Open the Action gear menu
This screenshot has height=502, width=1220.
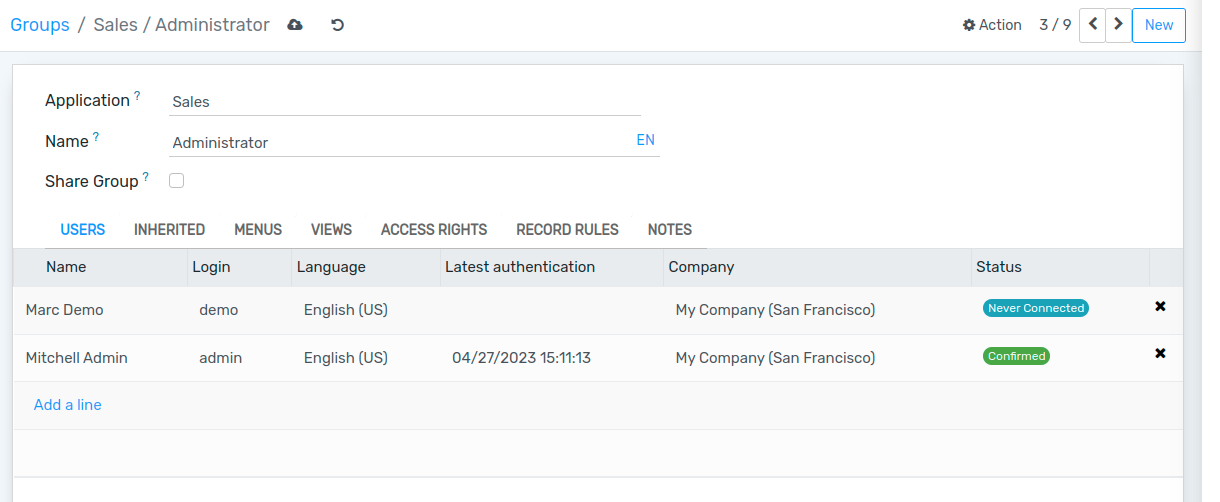[x=992, y=25]
